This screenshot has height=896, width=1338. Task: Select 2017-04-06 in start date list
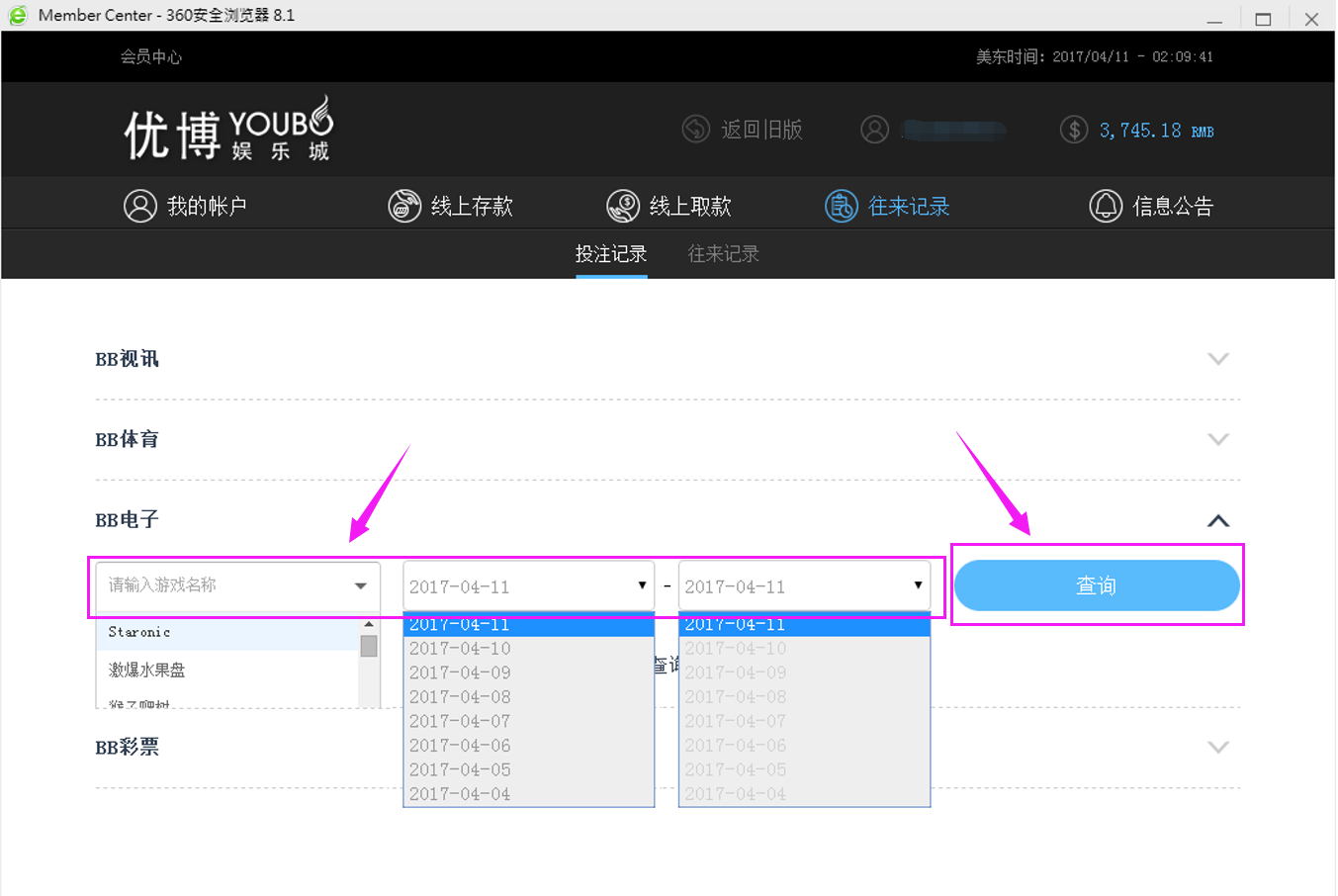(528, 746)
